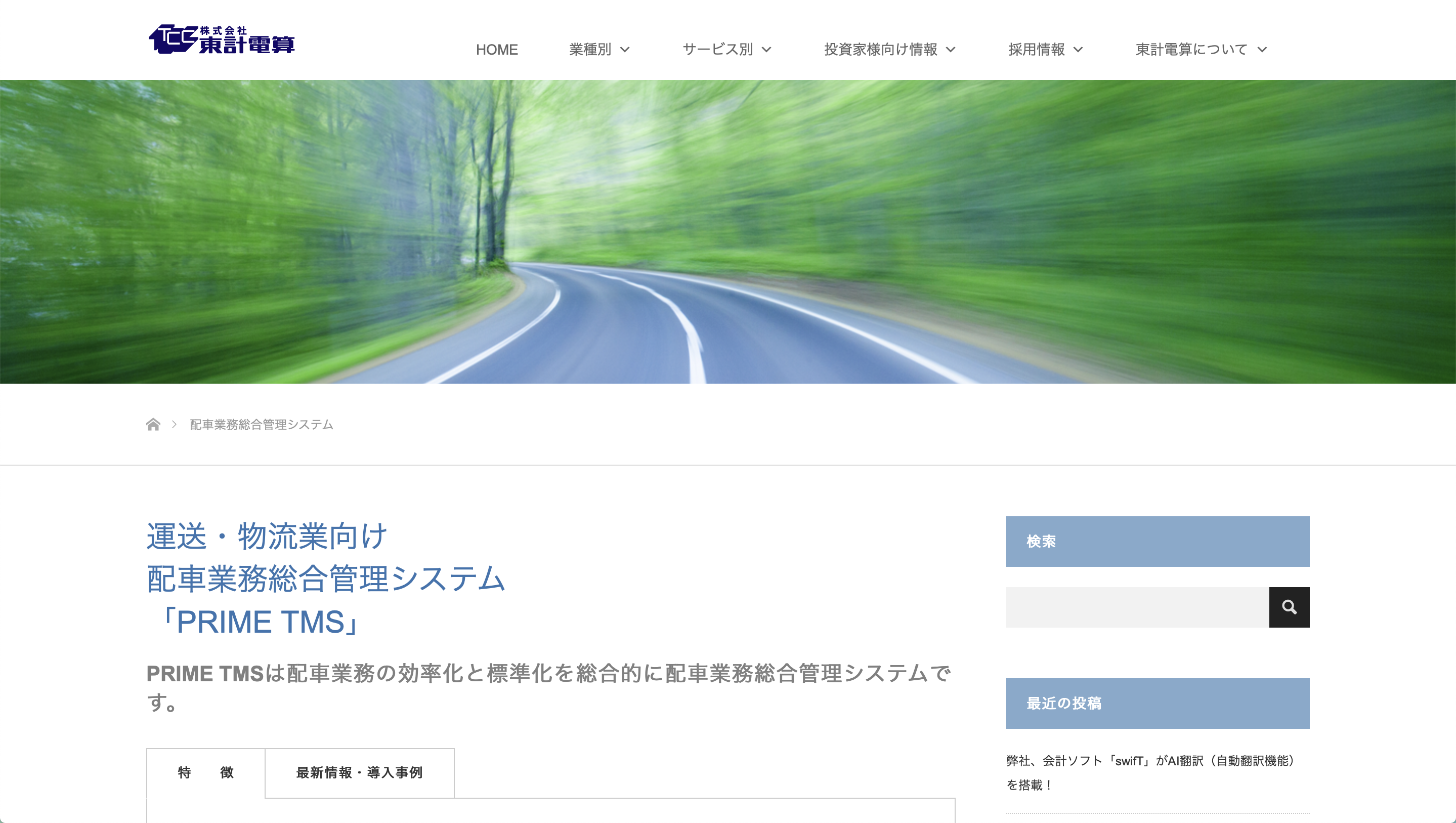Click the sidebar search input field
Viewport: 1456px width, 823px height.
click(1137, 607)
